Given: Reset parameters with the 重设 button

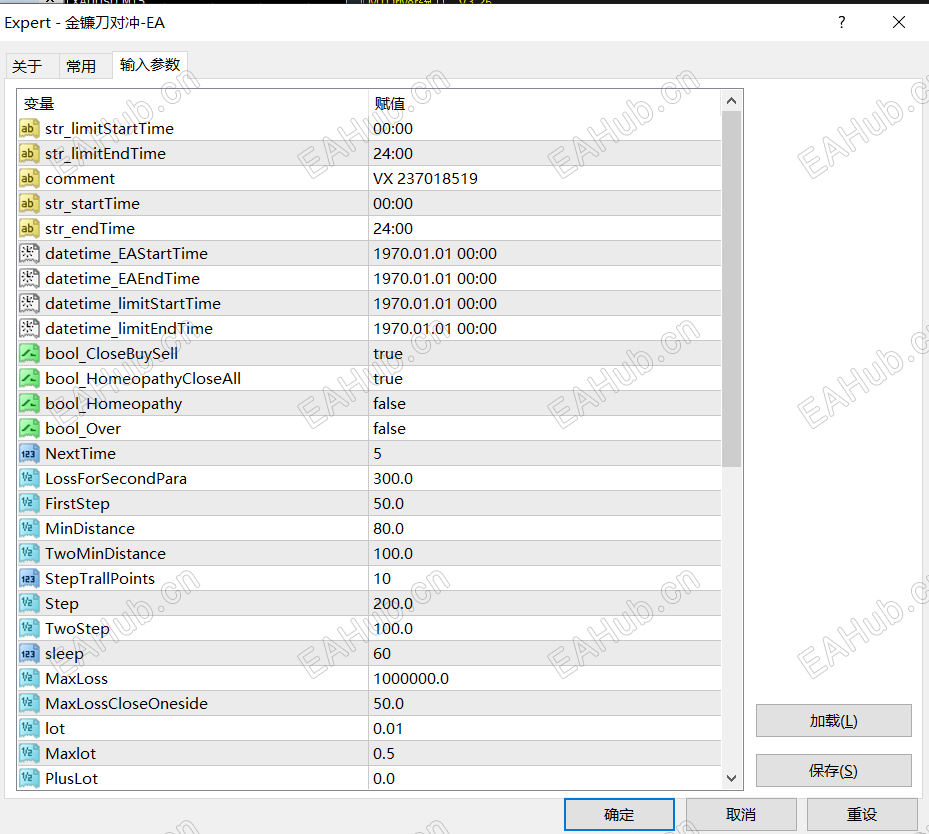Looking at the screenshot, I should 862,814.
